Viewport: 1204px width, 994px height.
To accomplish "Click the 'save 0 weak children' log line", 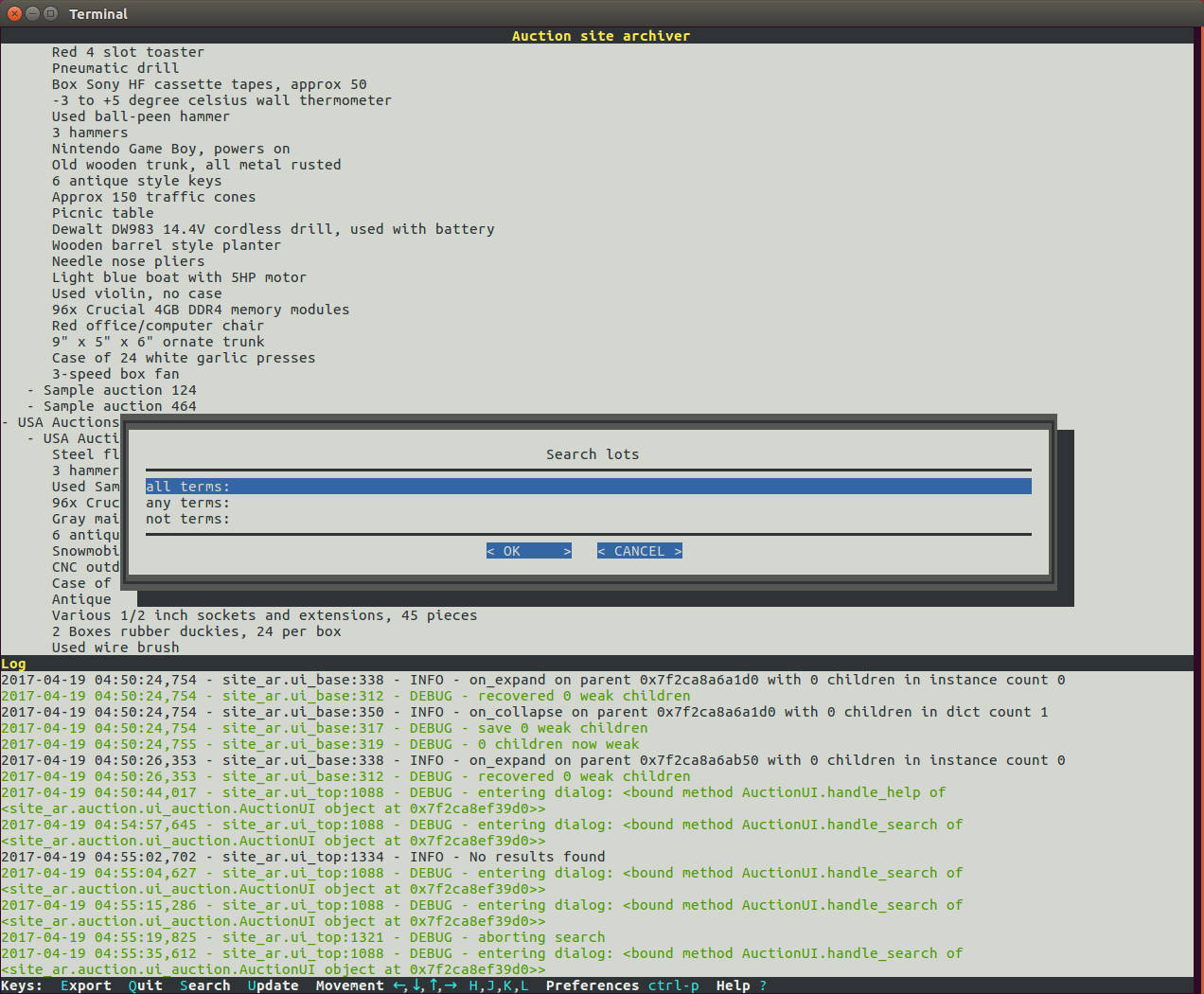I will coord(325,728).
